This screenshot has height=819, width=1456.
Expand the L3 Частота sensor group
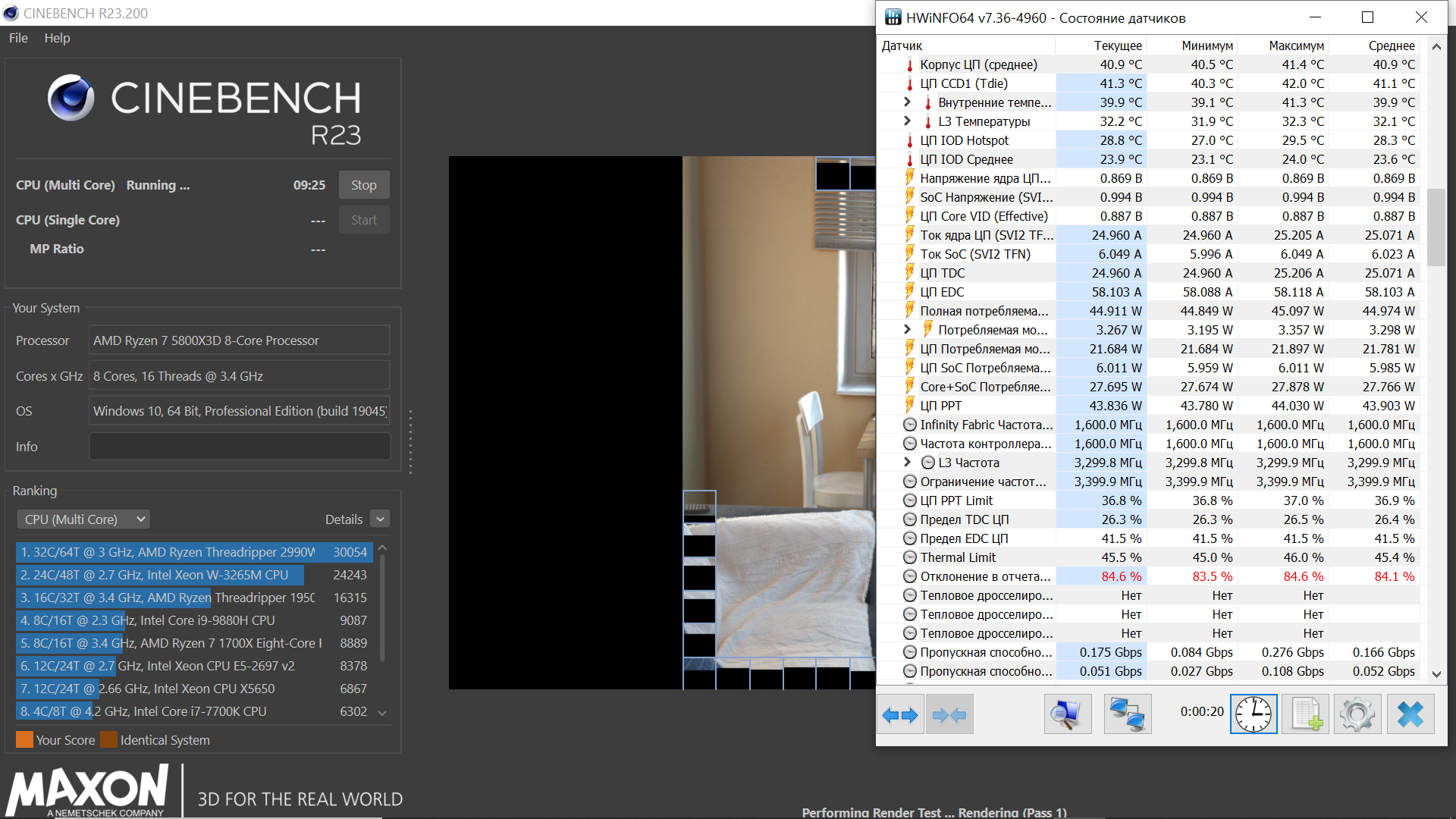pyautogui.click(x=907, y=463)
